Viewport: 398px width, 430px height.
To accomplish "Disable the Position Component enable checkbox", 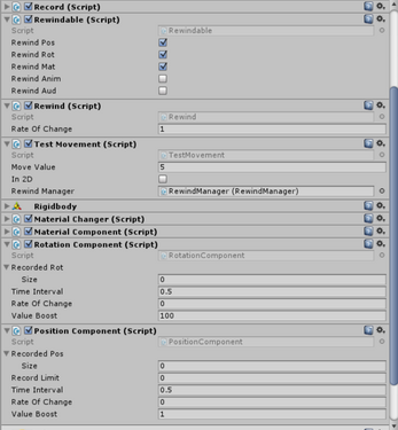I will [28, 330].
